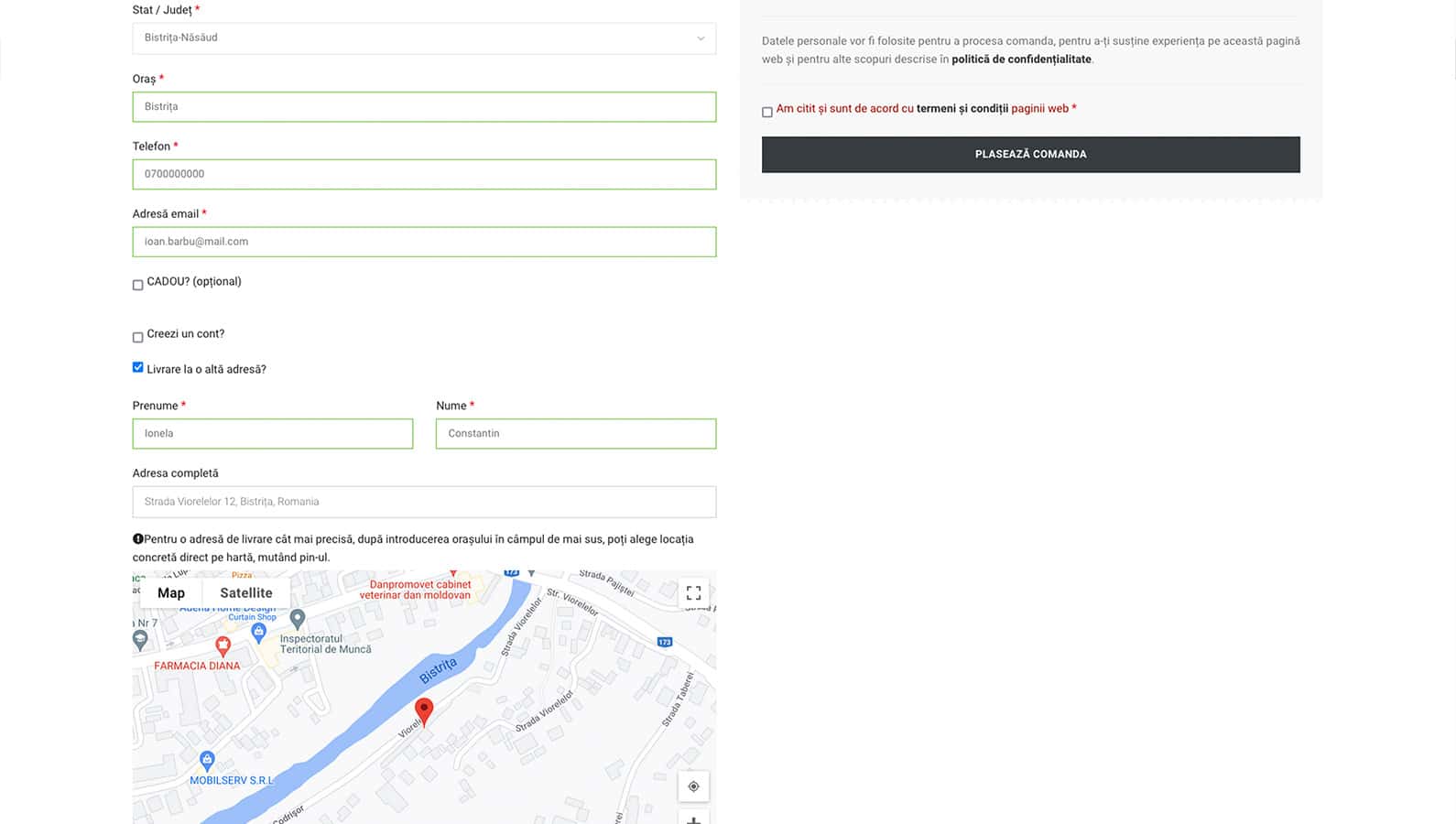Click the red delivery location pin

tap(424, 710)
